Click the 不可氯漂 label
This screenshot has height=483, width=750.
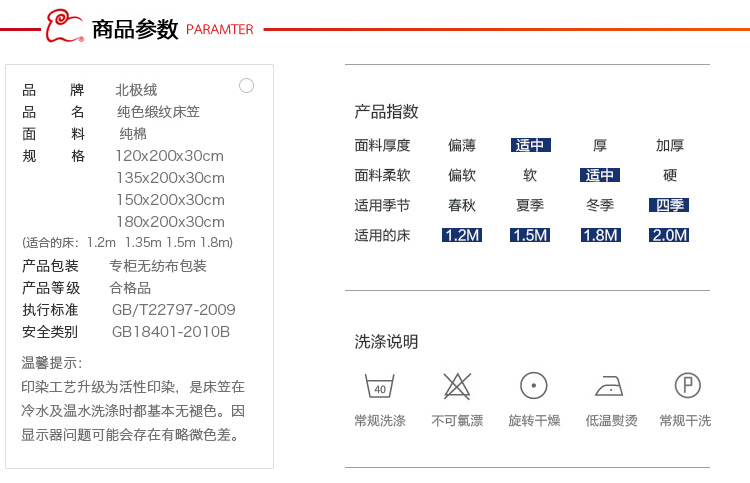(457, 420)
